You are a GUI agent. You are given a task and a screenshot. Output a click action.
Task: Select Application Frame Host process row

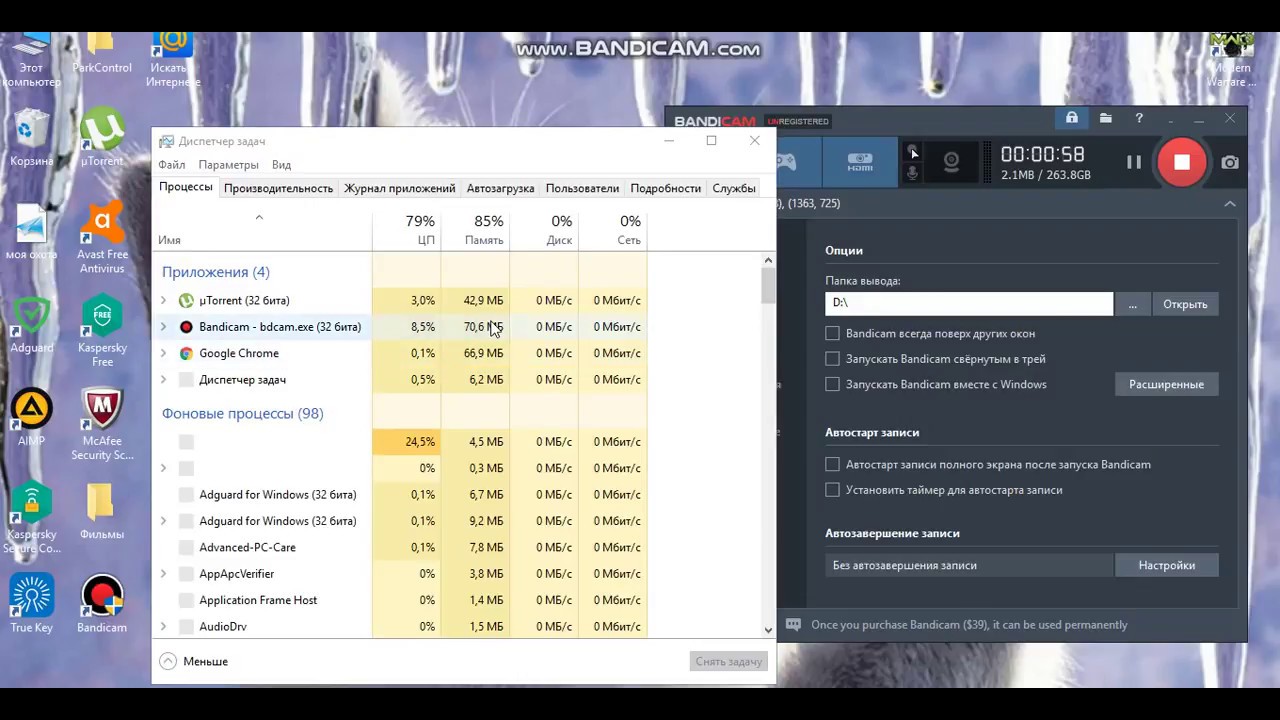click(x=401, y=600)
